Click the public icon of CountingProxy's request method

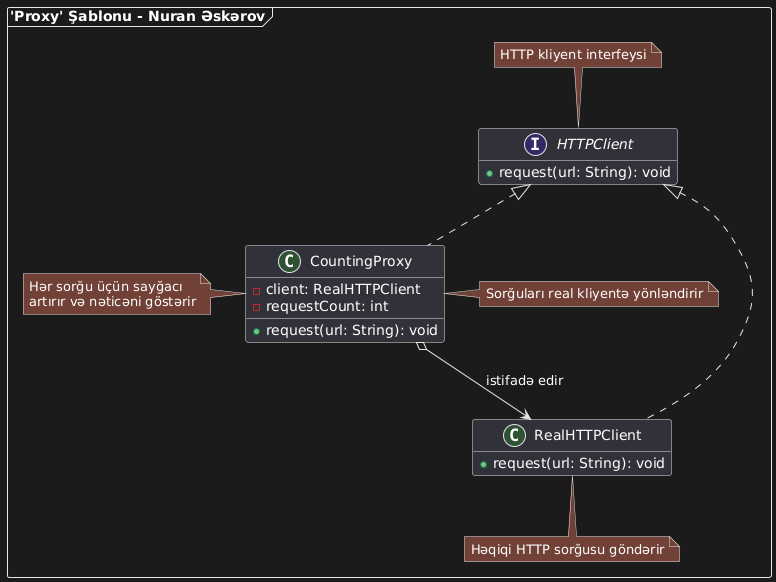point(257,331)
